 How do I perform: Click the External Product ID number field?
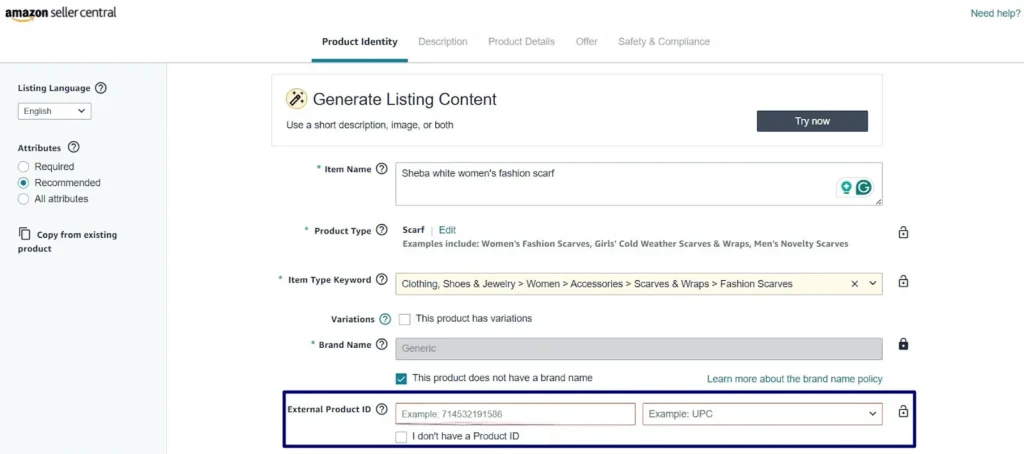(515, 413)
